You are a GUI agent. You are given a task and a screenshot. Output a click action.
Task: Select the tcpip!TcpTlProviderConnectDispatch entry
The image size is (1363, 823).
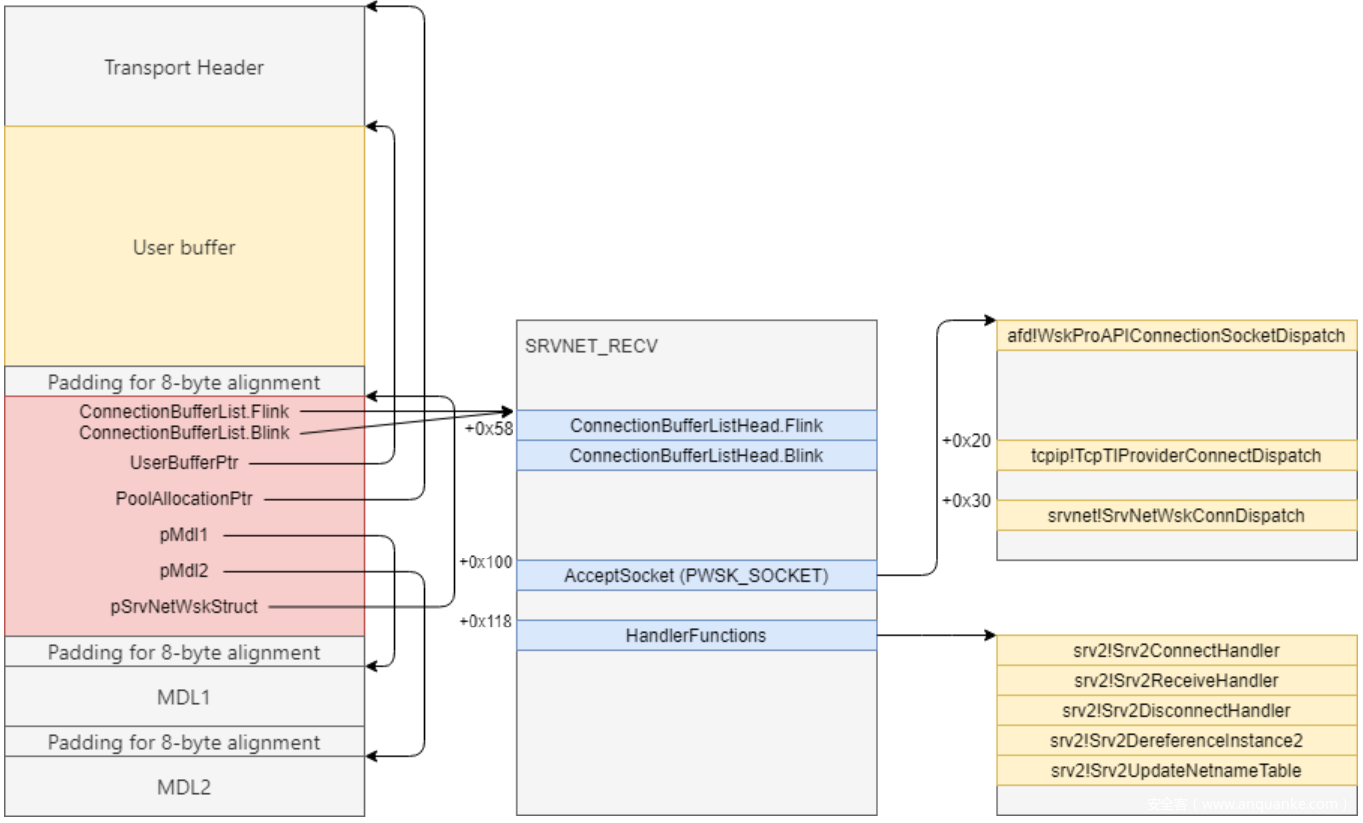pyautogui.click(x=1176, y=455)
